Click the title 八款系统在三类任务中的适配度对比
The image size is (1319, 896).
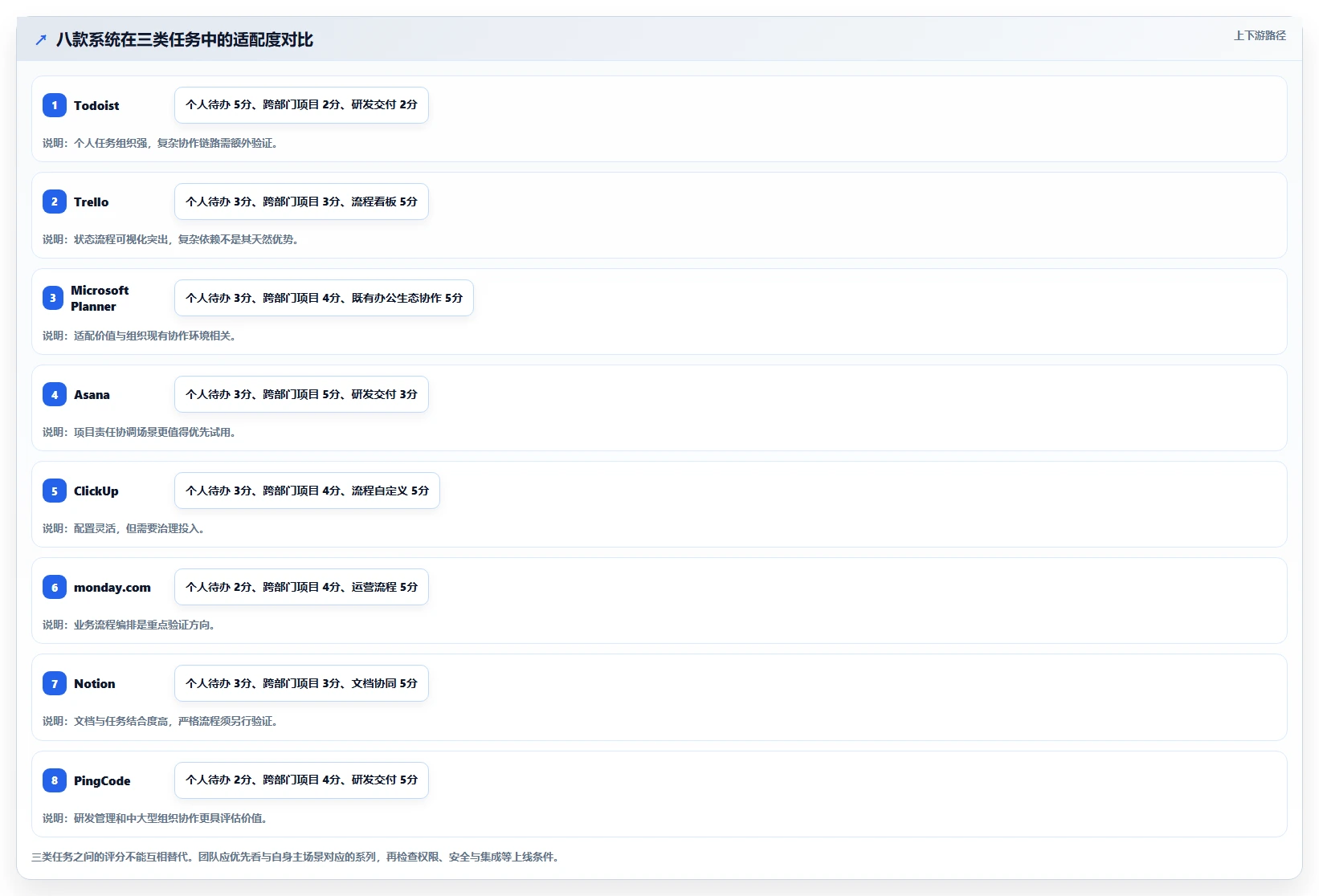click(185, 39)
